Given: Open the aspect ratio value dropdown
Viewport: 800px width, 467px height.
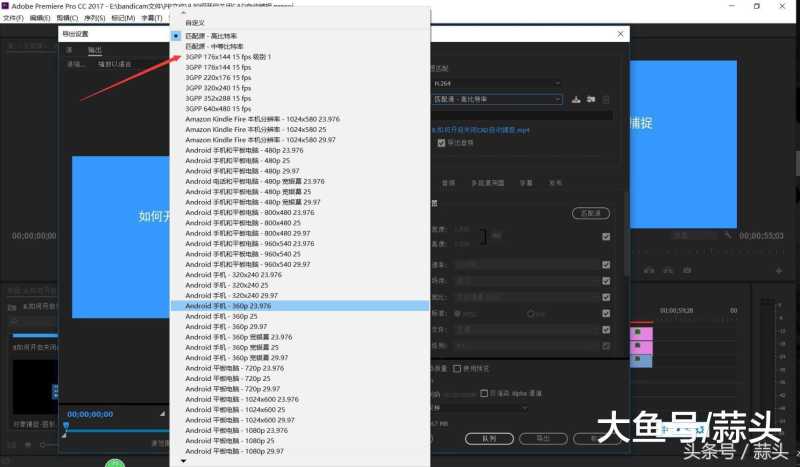Looking at the screenshot, I should [x=527, y=297].
